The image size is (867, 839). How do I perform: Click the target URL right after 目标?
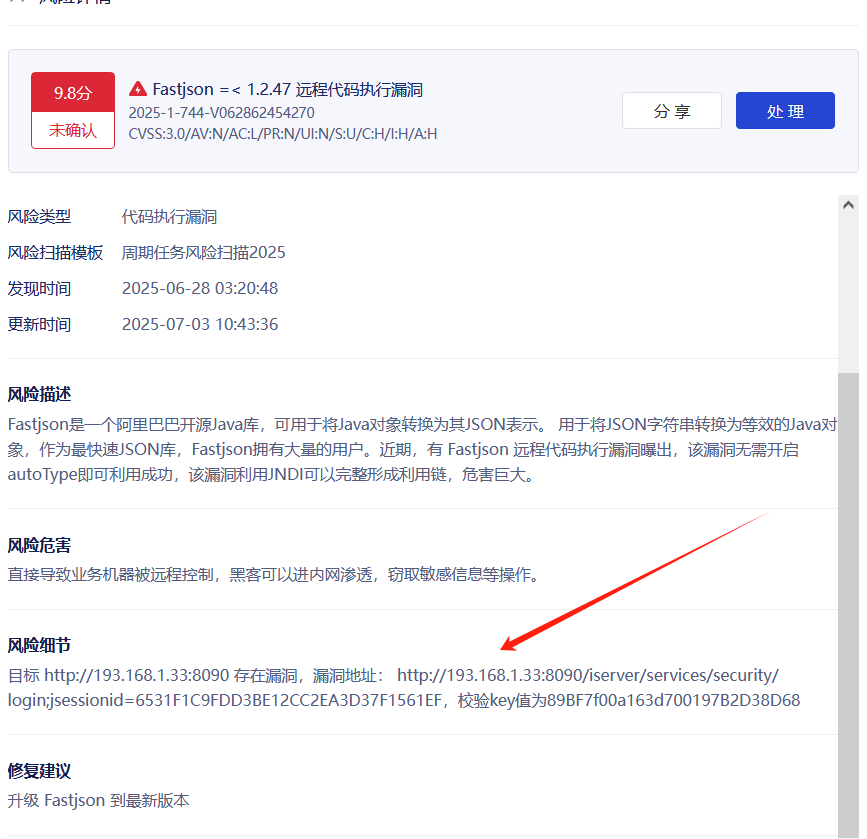click(x=137, y=675)
